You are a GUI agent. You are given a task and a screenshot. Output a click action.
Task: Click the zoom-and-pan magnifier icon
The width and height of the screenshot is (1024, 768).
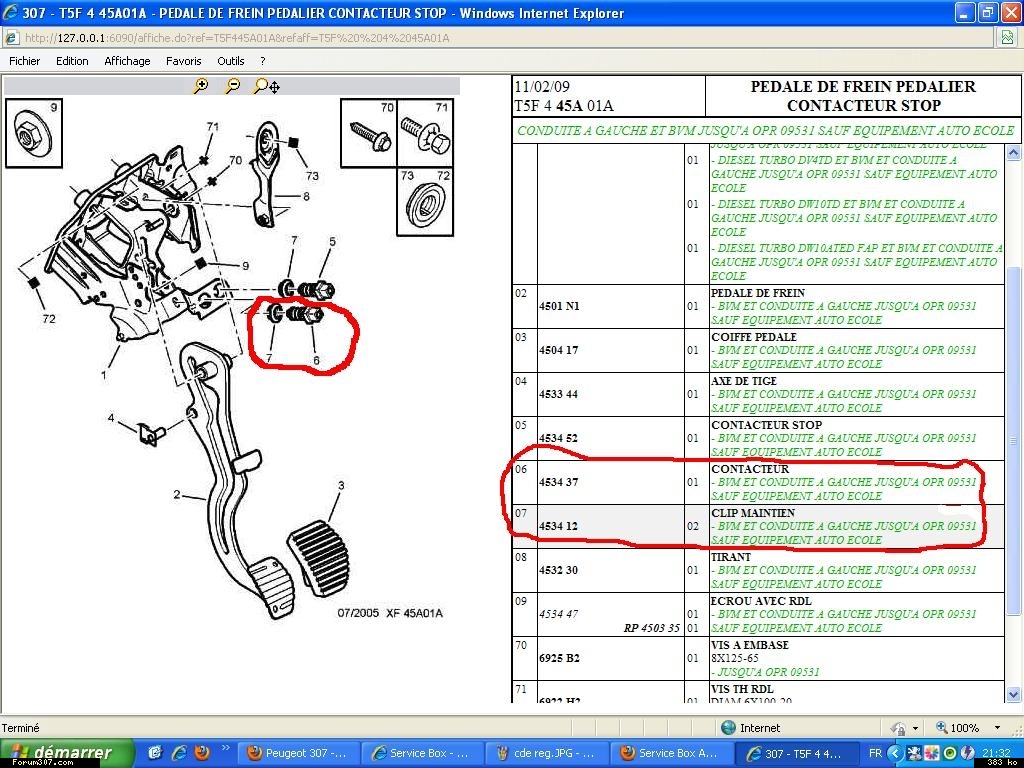click(x=266, y=86)
